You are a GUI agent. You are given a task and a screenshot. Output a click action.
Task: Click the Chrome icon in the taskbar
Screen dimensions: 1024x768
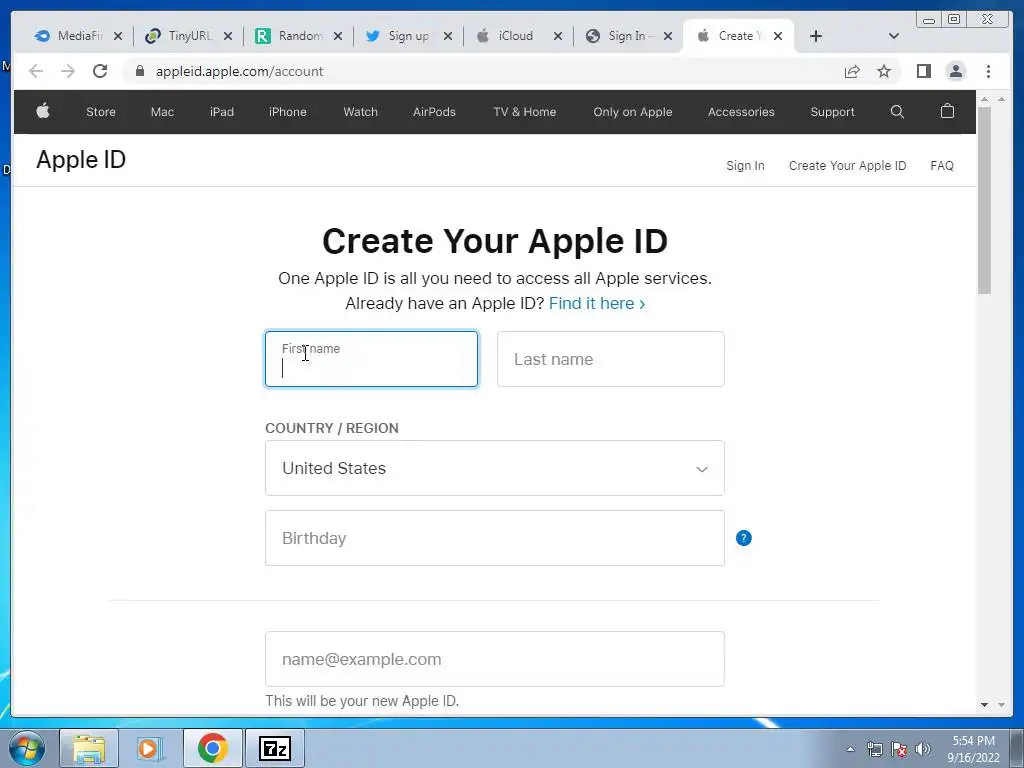[x=212, y=748]
